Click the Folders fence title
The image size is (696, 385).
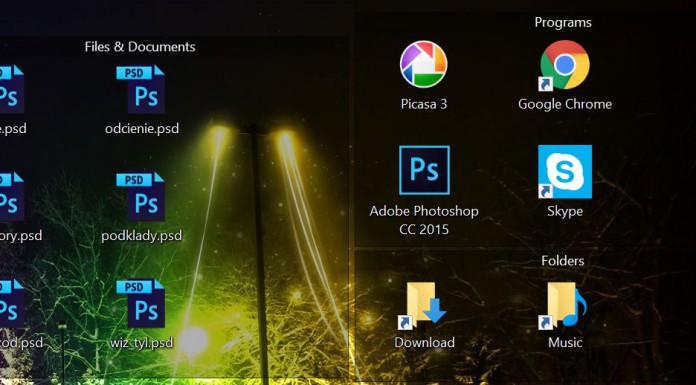click(x=562, y=261)
